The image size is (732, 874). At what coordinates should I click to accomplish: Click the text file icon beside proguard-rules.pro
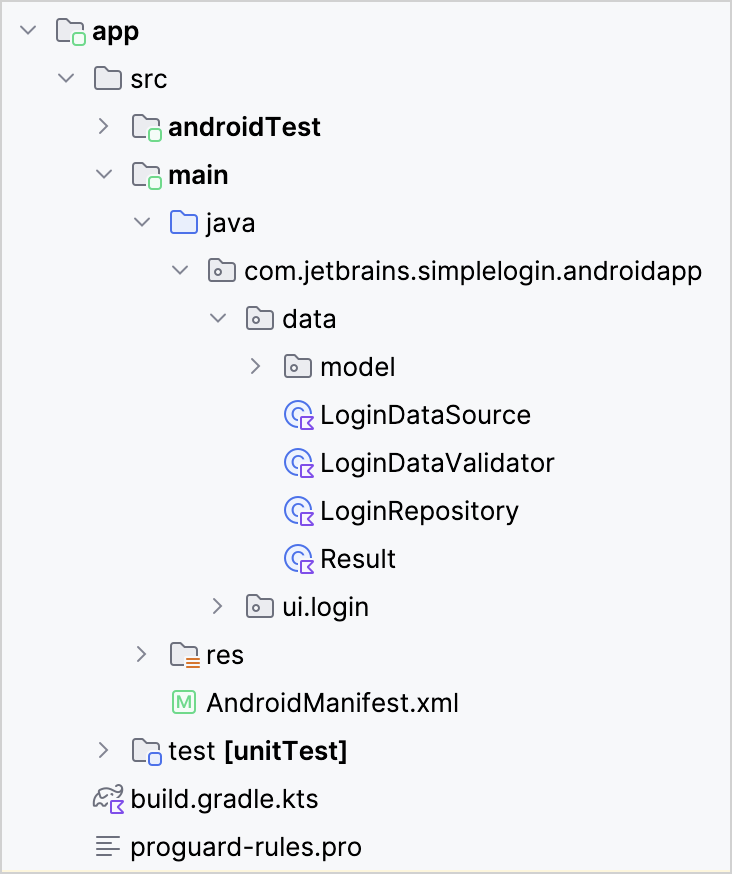[108, 847]
